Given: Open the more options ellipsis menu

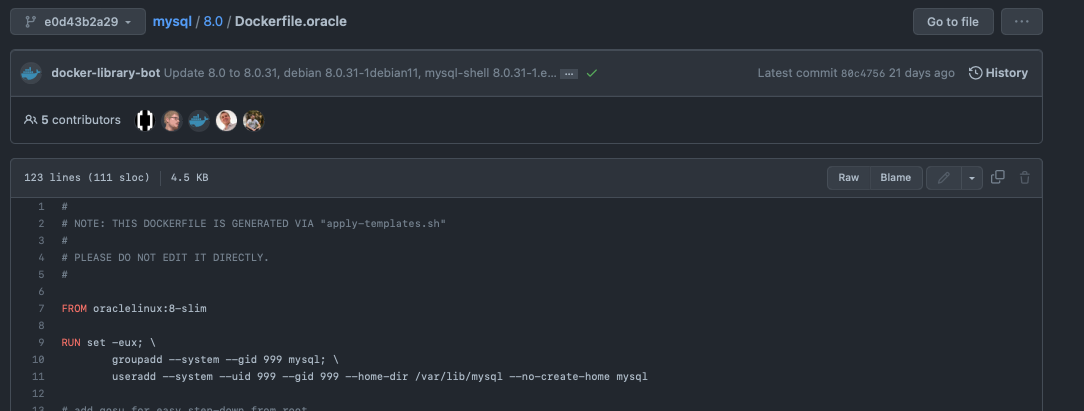Looking at the screenshot, I should pyautogui.click(x=1021, y=21).
